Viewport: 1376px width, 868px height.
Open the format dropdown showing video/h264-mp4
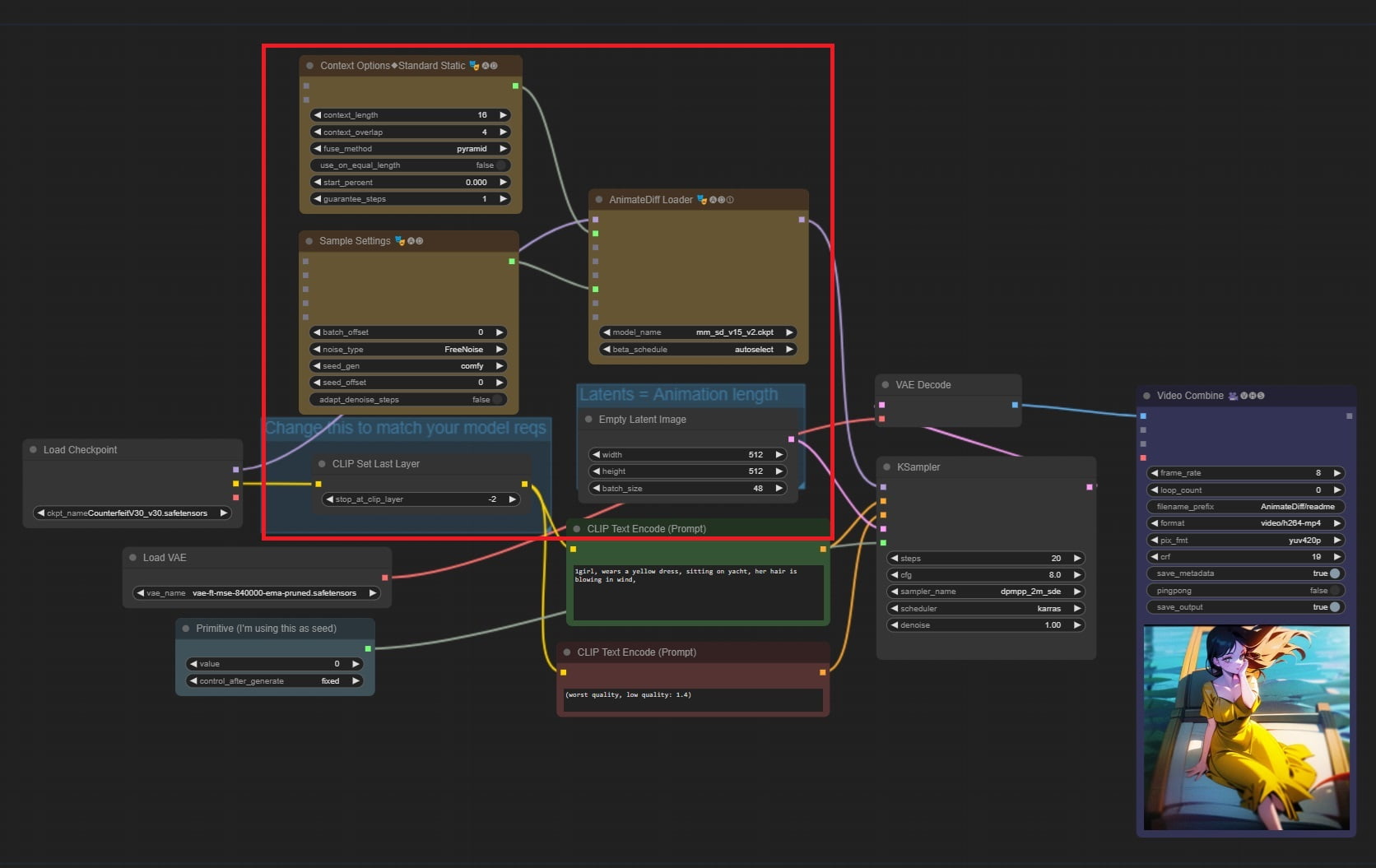(1244, 523)
